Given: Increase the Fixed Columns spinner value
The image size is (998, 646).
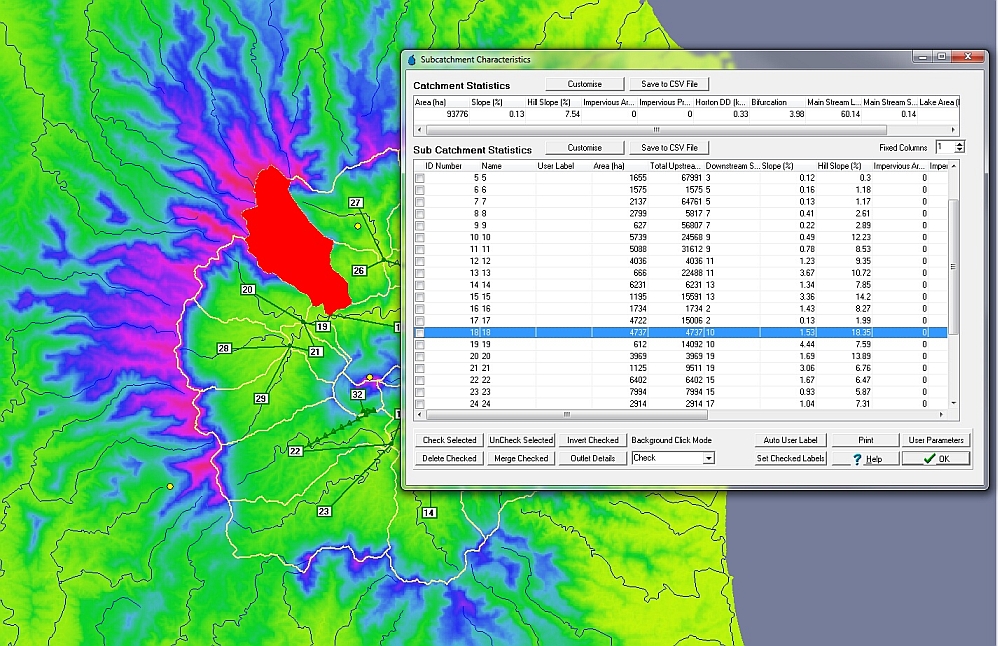Looking at the screenshot, I should pyautogui.click(x=960, y=144).
